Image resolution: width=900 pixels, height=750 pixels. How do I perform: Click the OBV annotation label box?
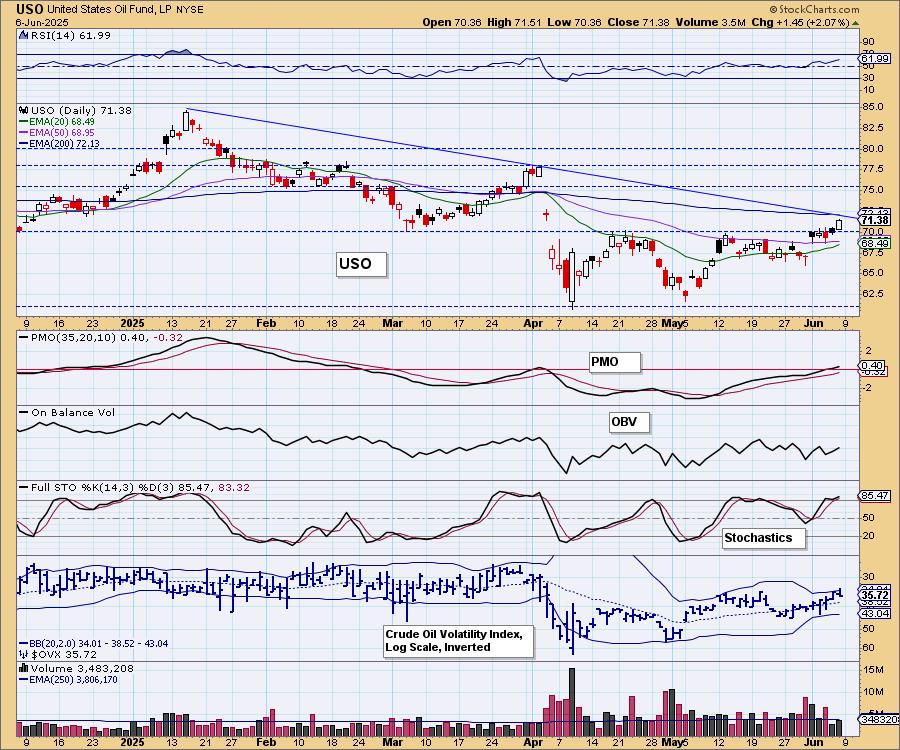click(x=629, y=422)
